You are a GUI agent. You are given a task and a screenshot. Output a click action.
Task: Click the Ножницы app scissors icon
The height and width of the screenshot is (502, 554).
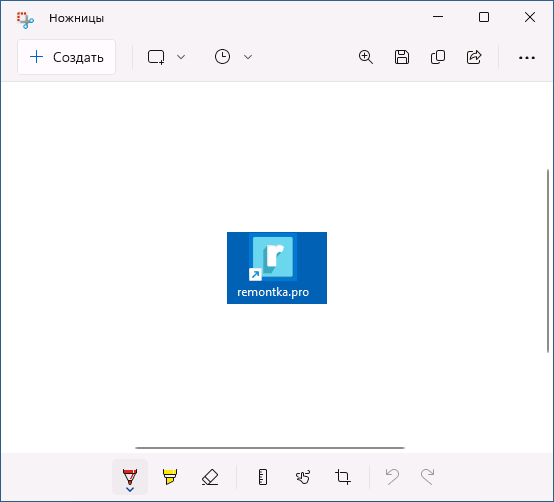pos(25,19)
